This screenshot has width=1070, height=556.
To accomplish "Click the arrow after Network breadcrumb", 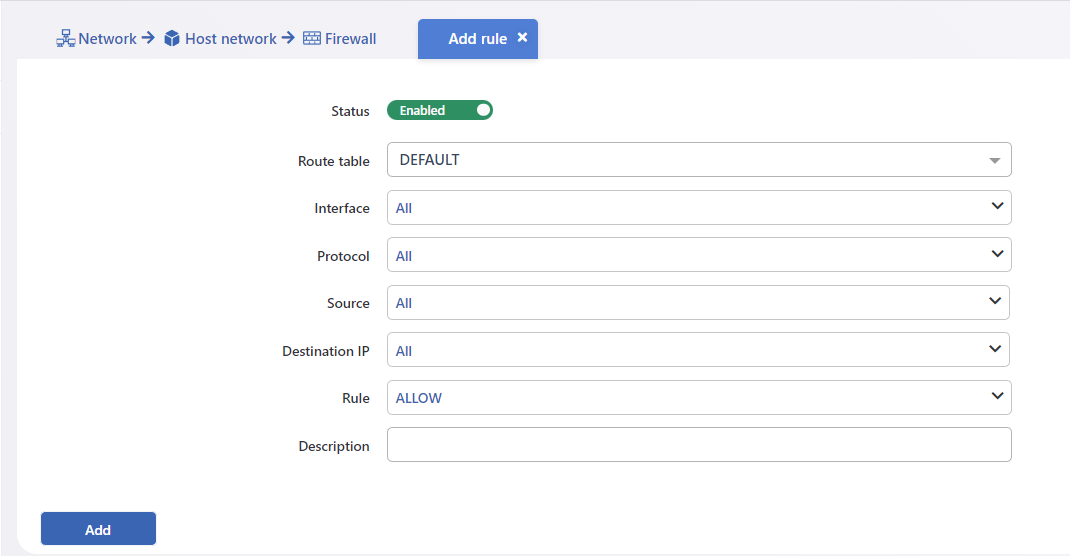I will (x=148, y=38).
